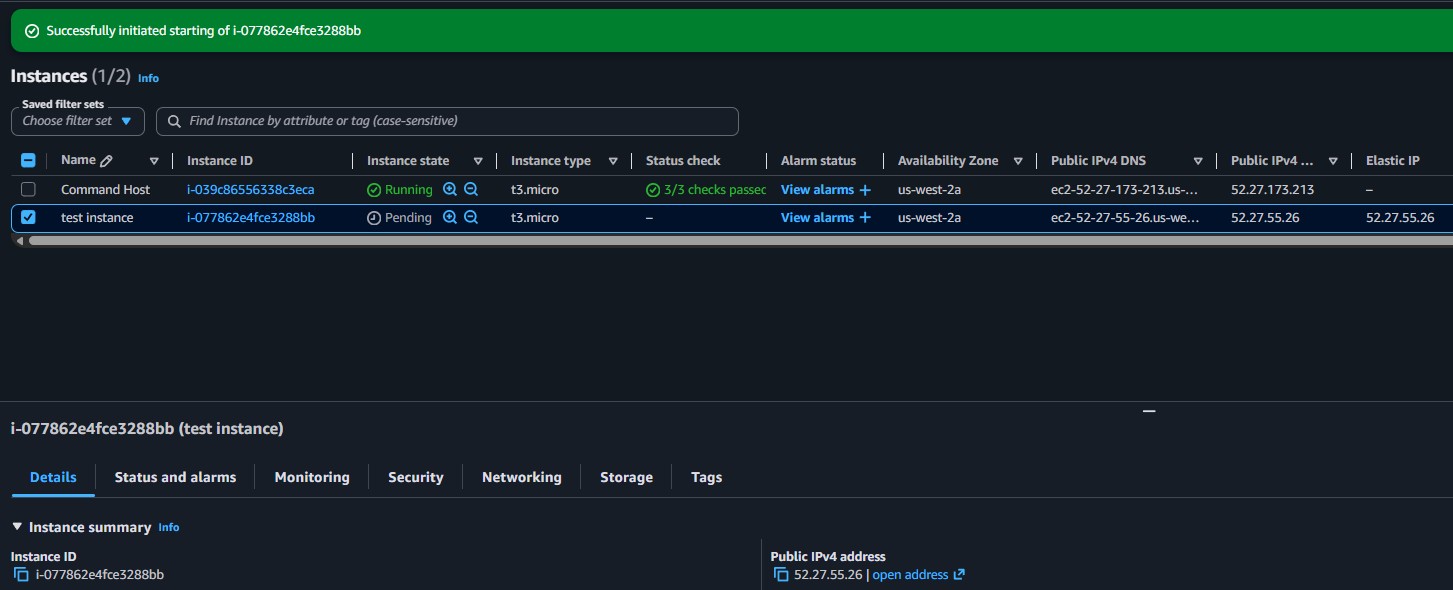This screenshot has width=1453, height=590.
Task: Open the Instance state column filter dropdown
Action: coord(478,160)
